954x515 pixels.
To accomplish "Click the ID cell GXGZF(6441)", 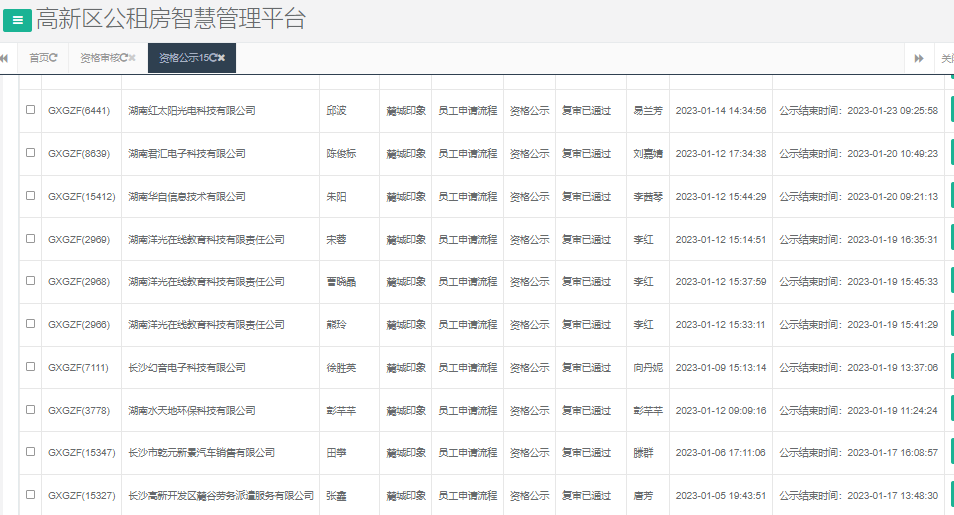I will [79, 111].
